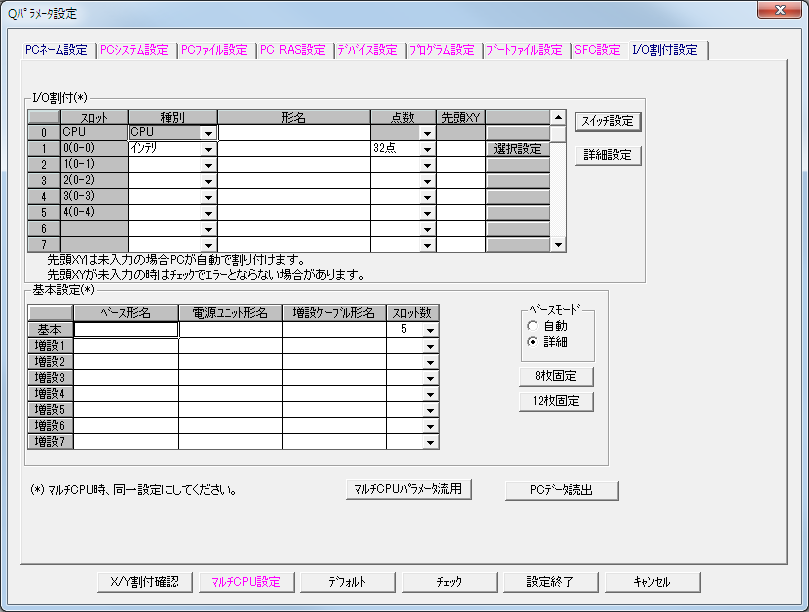
Task: Open the スイッチ設定 (switch settings) dialog
Action: tap(606, 120)
